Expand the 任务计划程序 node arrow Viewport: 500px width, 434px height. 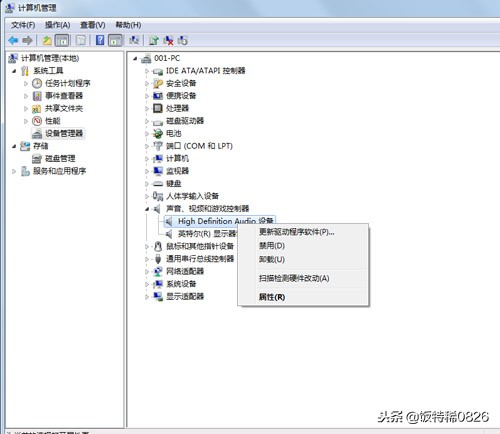point(26,83)
